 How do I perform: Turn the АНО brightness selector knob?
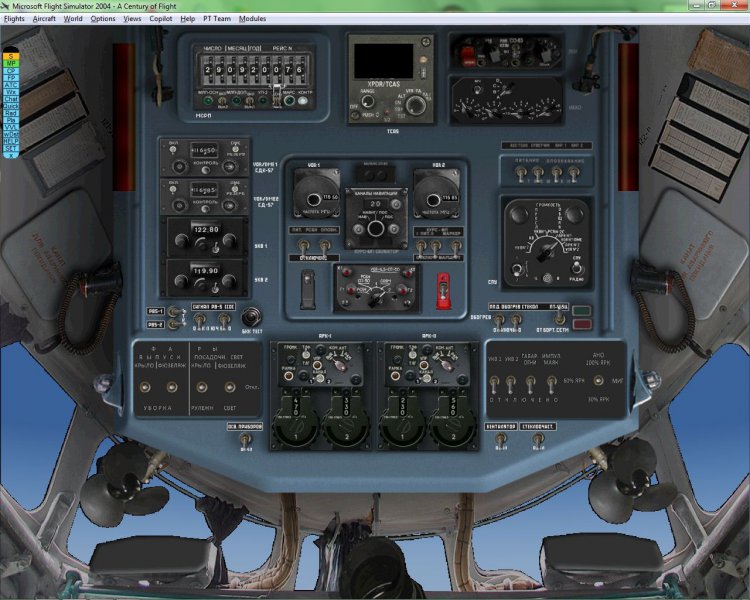point(598,380)
